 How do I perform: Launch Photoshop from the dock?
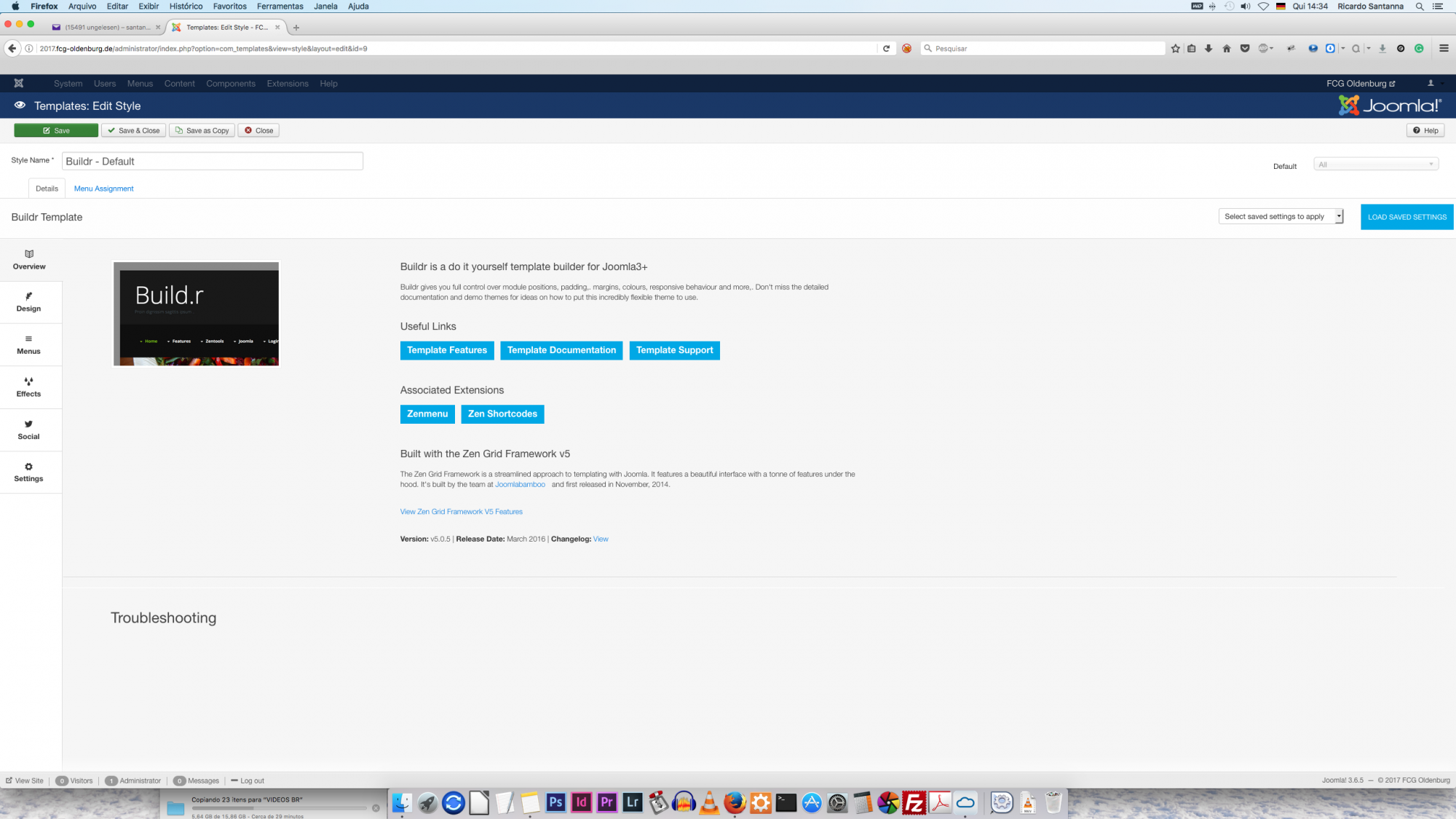[555, 802]
